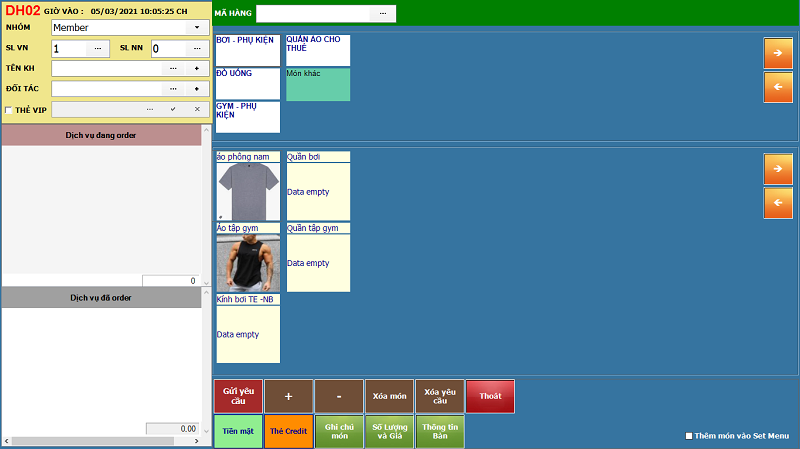Select the GYM - PHỤ KIỆN category

[247, 117]
